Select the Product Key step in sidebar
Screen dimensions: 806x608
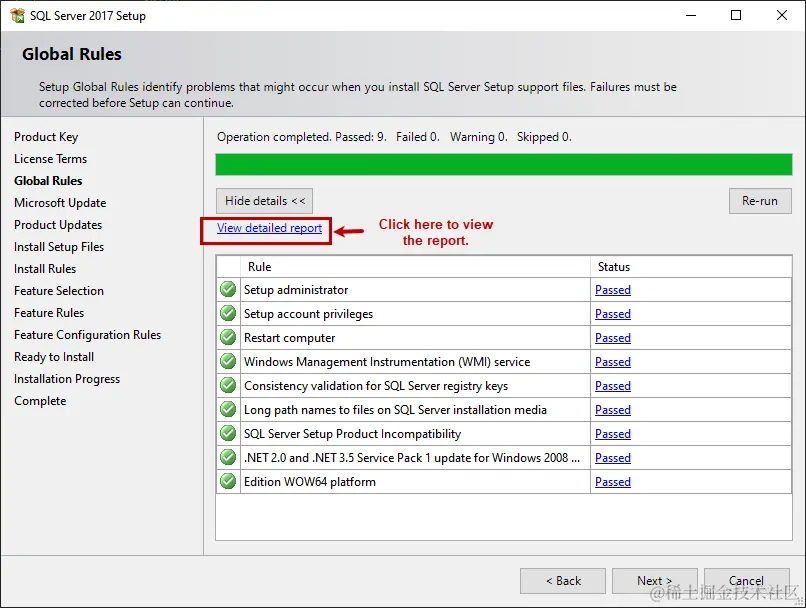46,137
